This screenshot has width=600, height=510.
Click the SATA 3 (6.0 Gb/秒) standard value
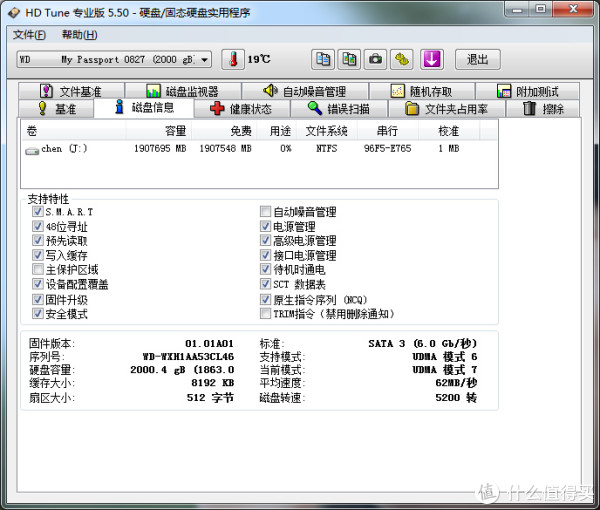[x=423, y=343]
